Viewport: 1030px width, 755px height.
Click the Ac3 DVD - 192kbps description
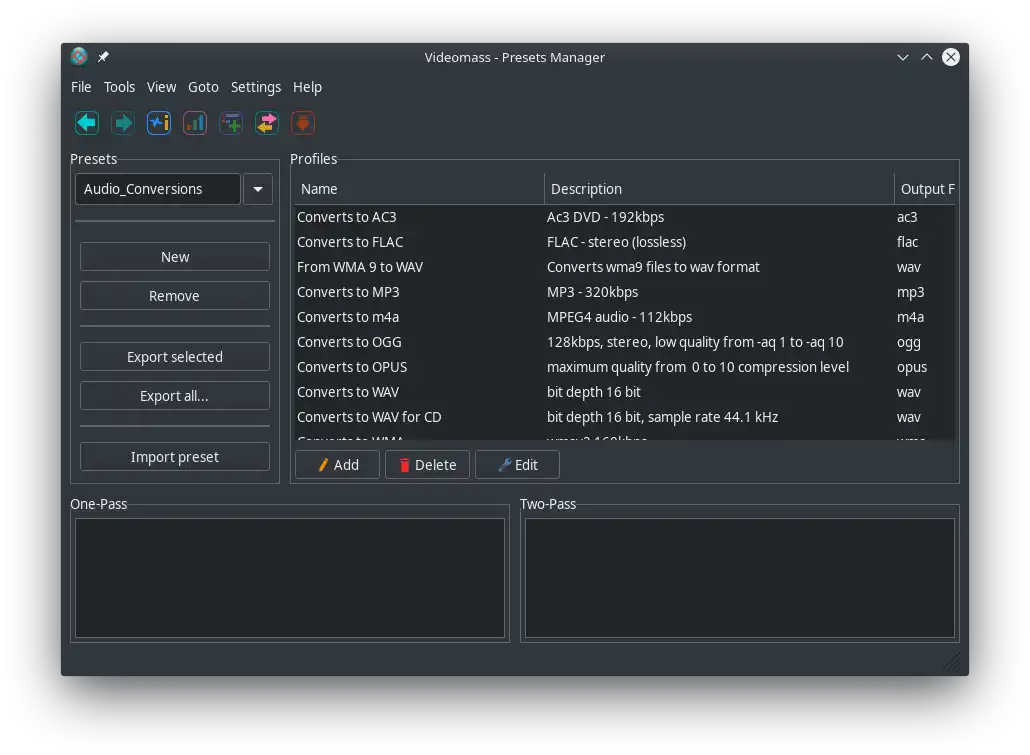606,217
